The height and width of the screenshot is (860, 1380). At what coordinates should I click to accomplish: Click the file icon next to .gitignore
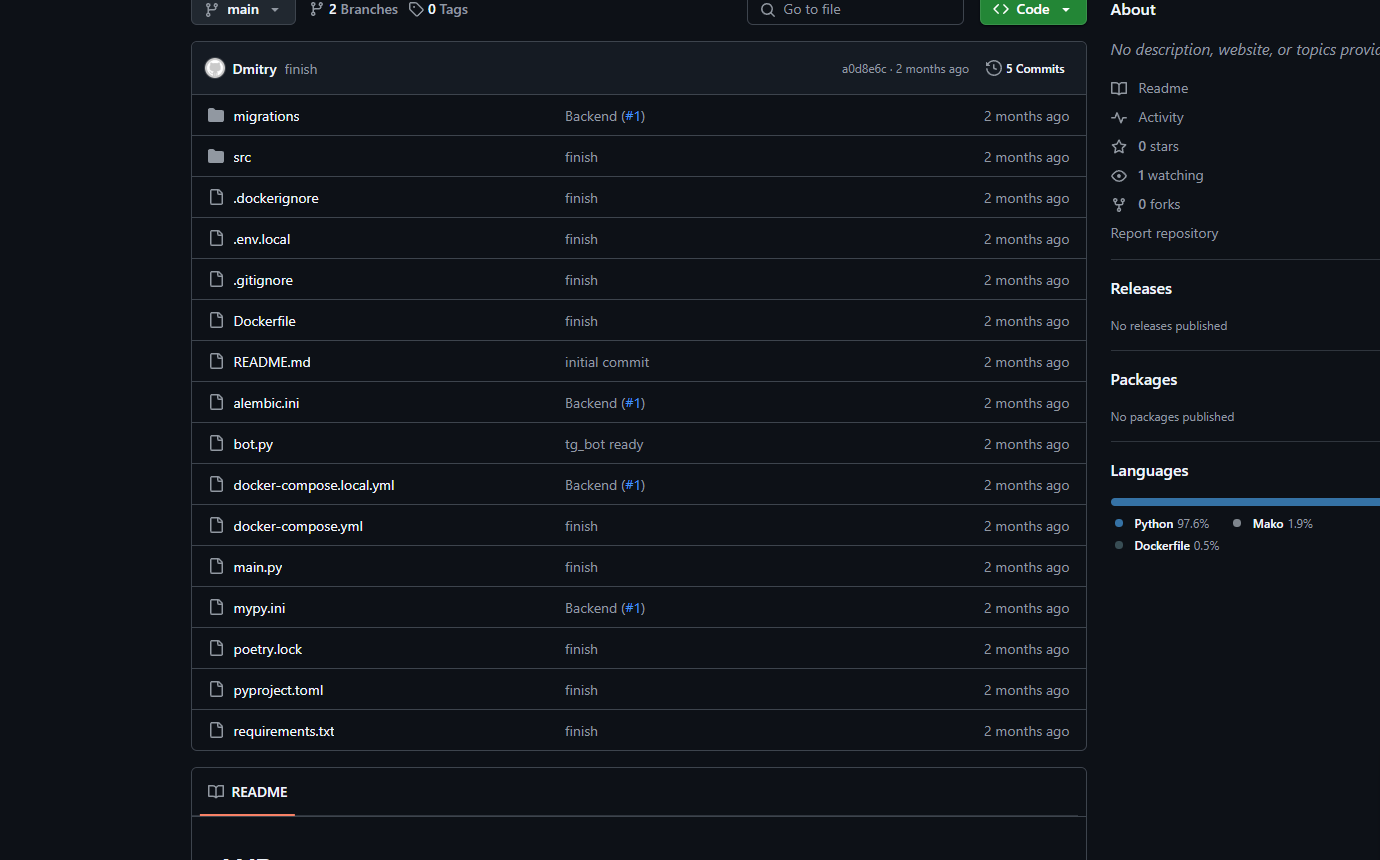point(216,280)
